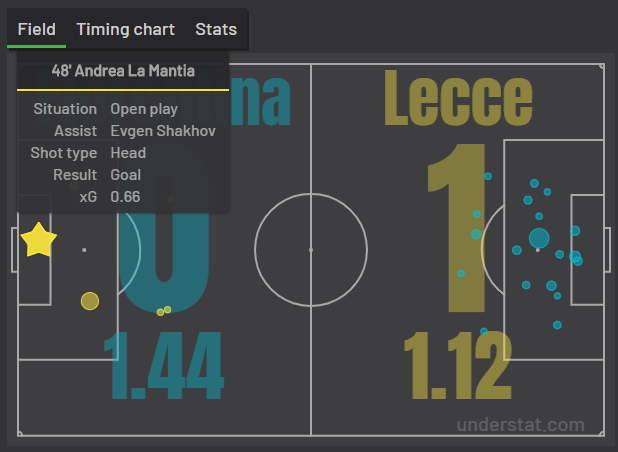Select the large yellow Lecce shot circle

coord(90,301)
